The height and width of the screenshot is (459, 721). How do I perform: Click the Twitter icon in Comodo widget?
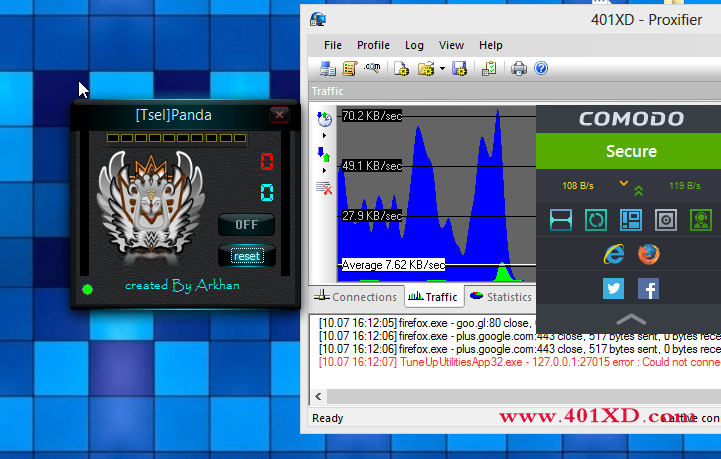point(613,288)
